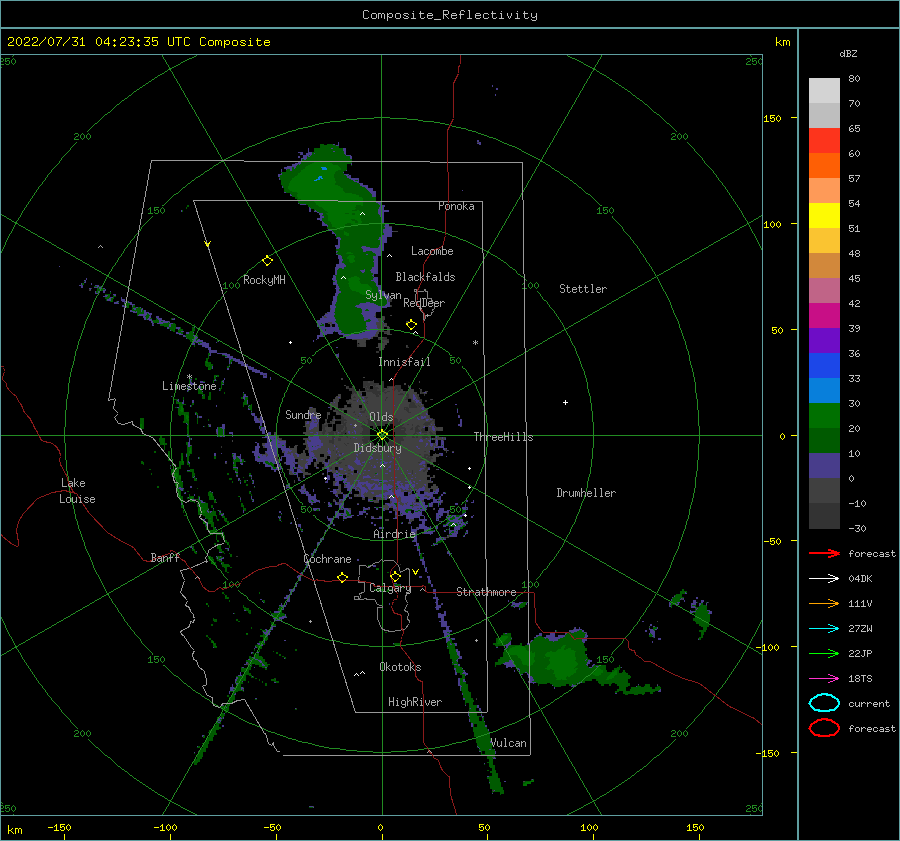Click yellow diamond marker below Cochrane
This screenshot has height=841, width=900.
pos(343,578)
